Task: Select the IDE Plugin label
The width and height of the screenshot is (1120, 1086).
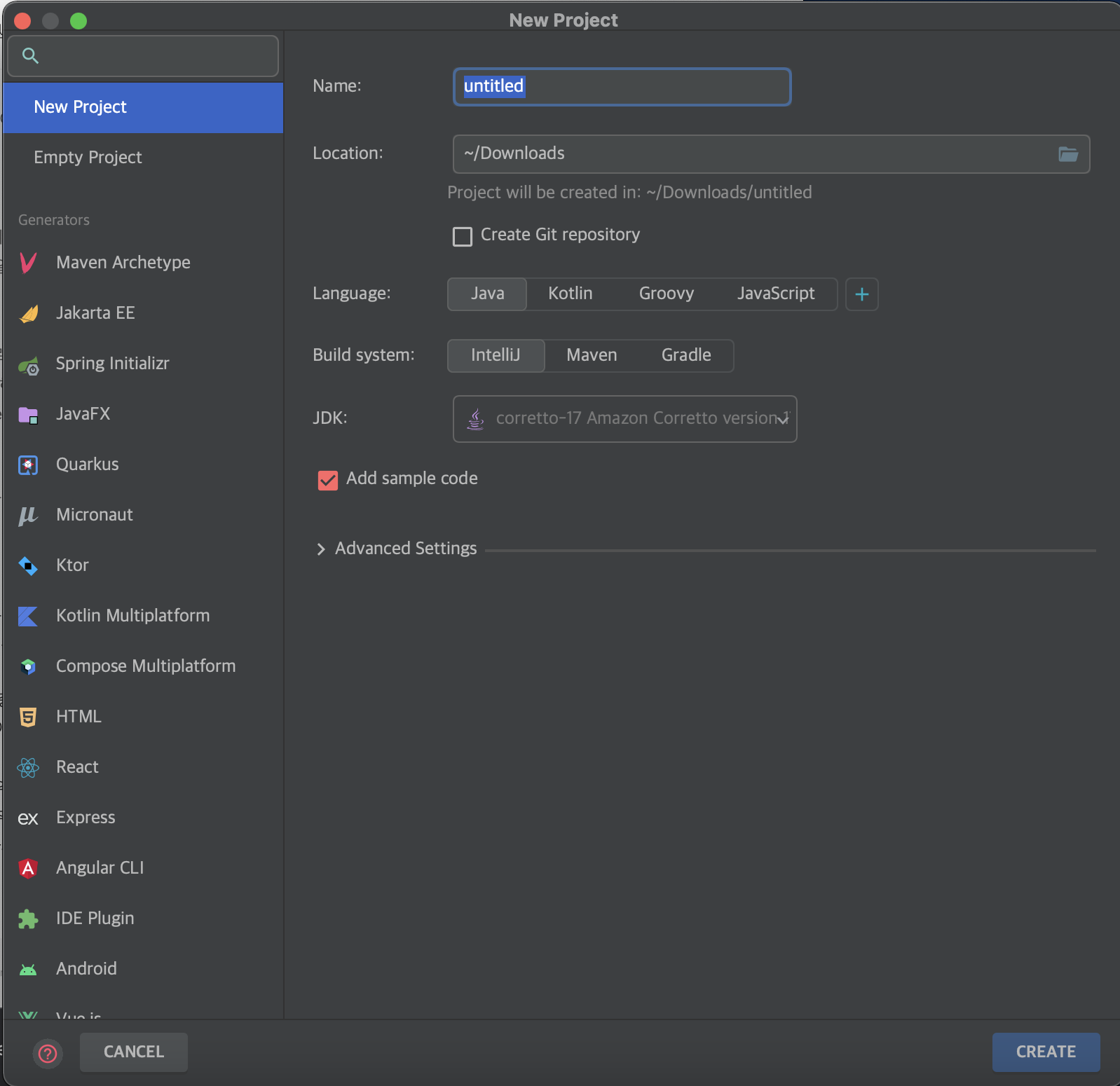Action: coord(95,919)
